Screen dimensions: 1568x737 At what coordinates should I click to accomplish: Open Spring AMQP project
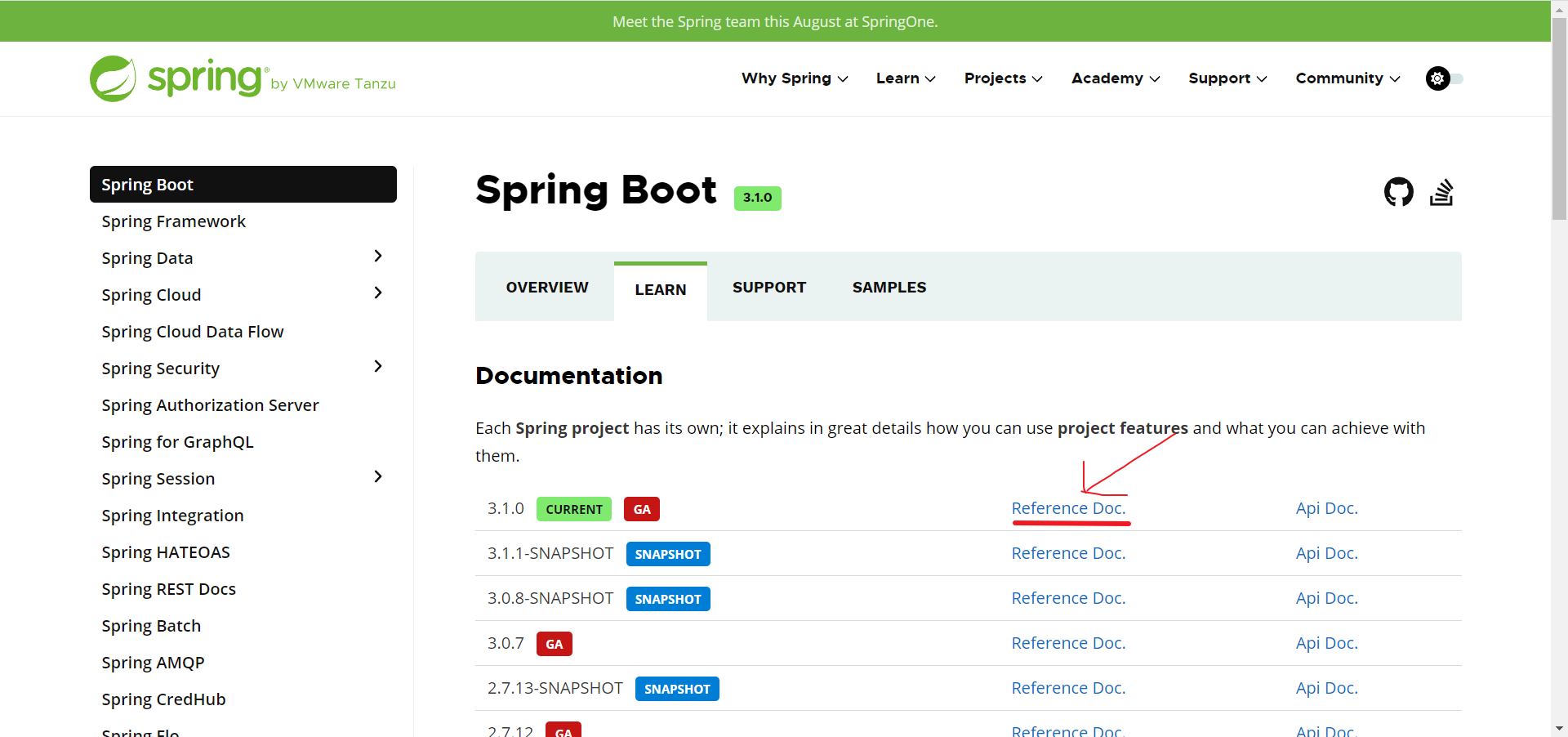(x=153, y=663)
